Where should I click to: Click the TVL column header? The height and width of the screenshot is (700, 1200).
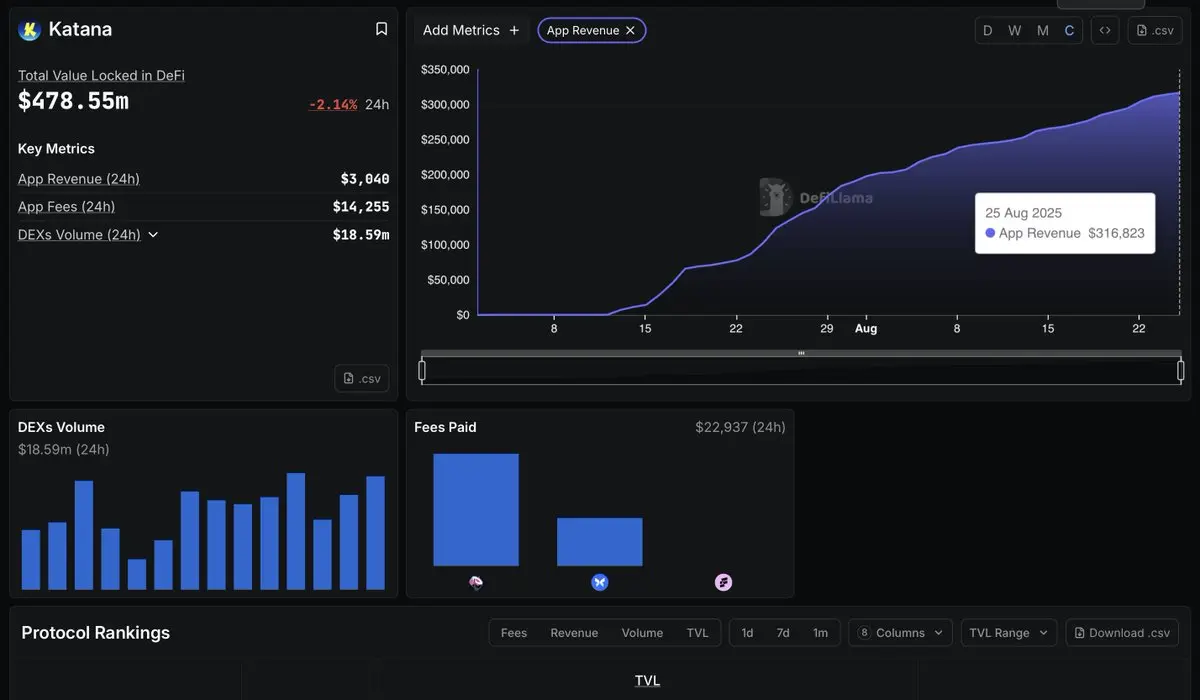tap(647, 681)
